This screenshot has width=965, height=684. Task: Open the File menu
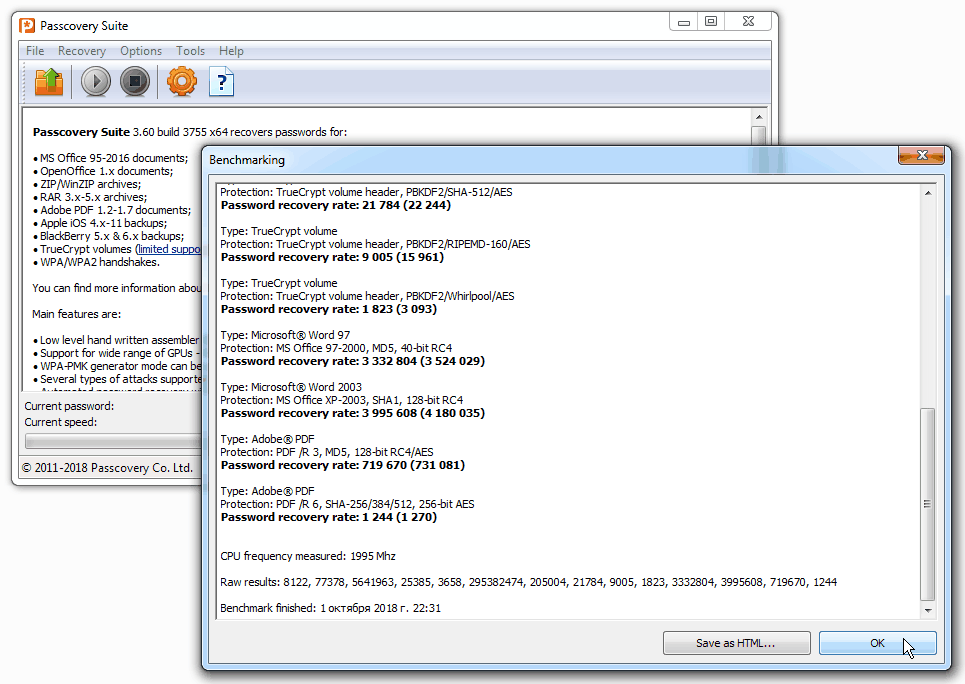click(35, 51)
